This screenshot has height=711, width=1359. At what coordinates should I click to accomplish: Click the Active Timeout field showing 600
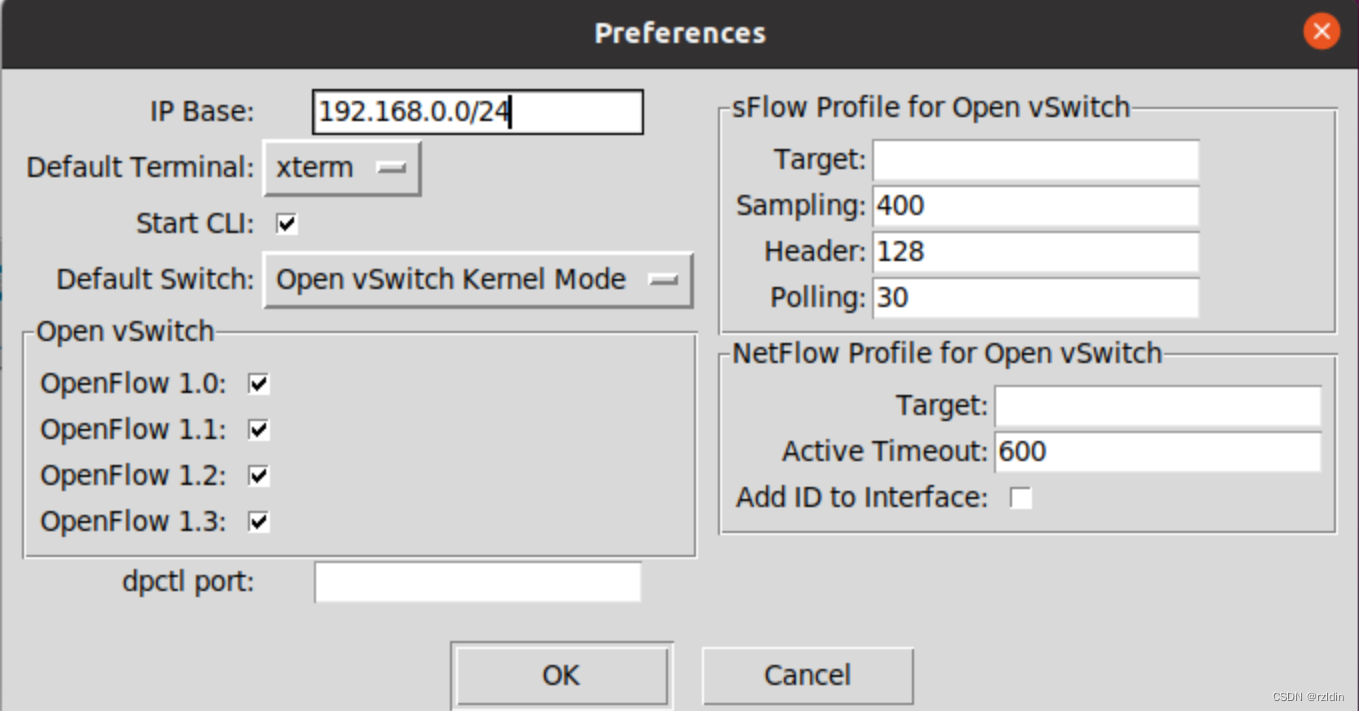click(x=1157, y=452)
